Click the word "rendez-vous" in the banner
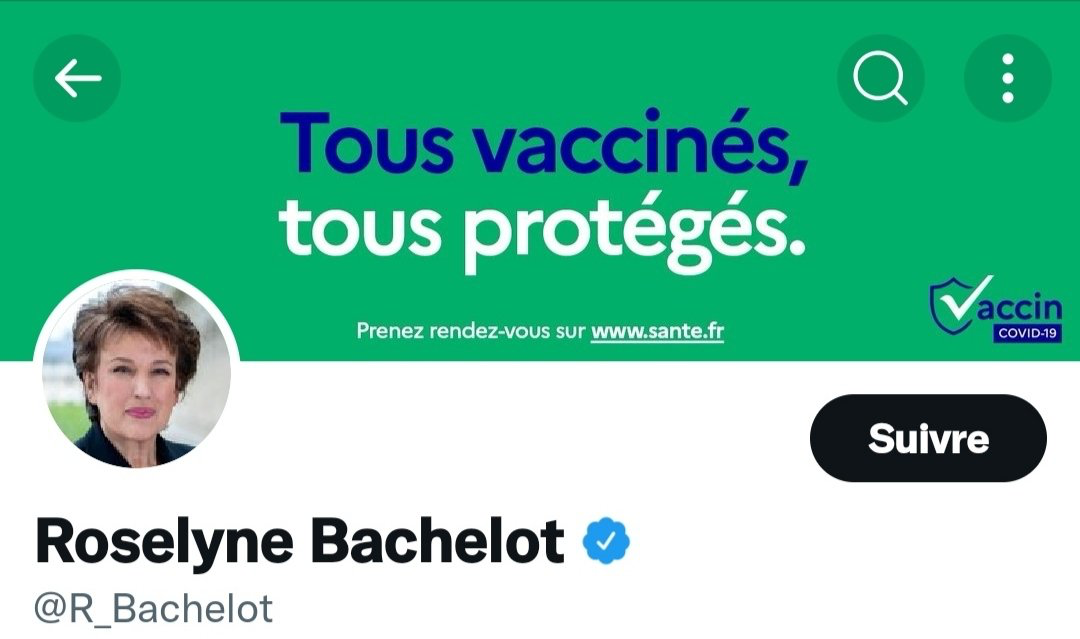 pyautogui.click(x=489, y=330)
